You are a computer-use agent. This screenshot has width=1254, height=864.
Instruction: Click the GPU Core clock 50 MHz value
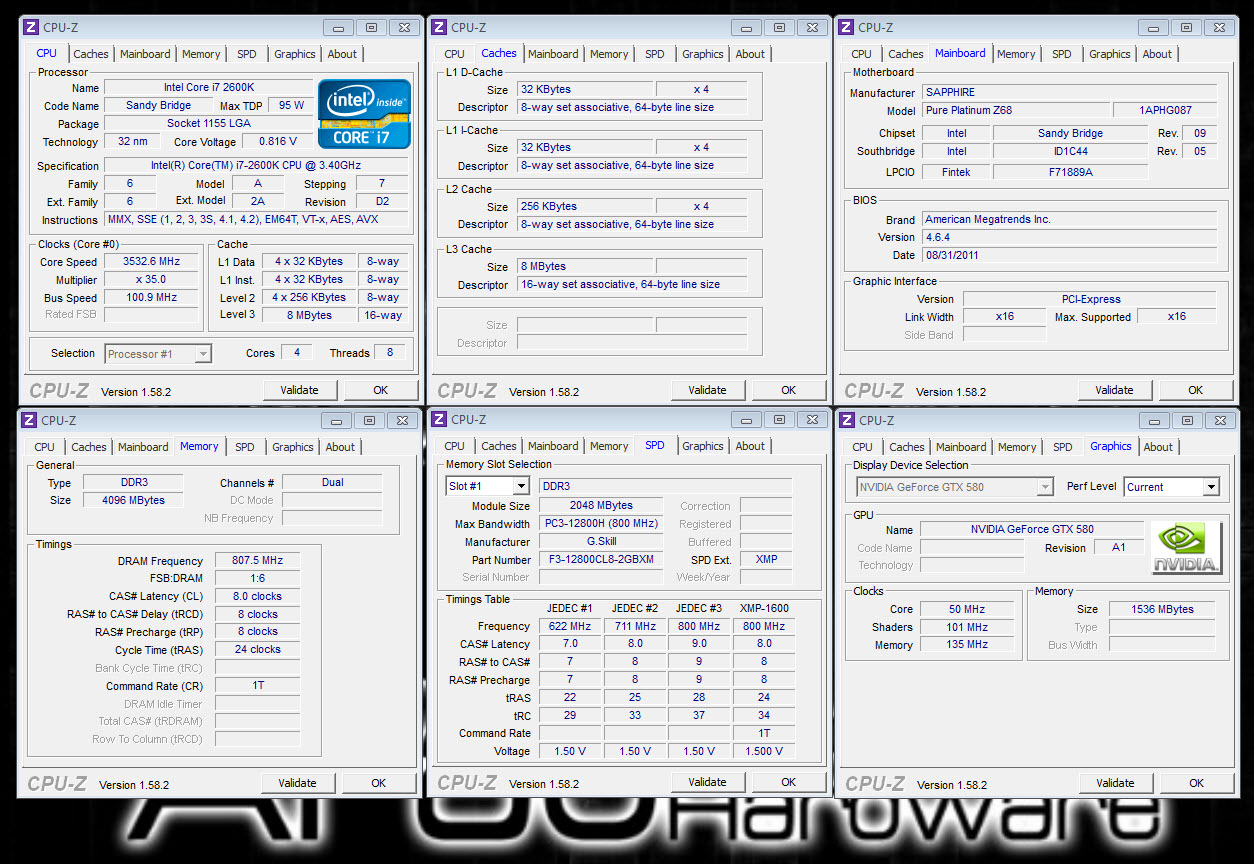(967, 610)
